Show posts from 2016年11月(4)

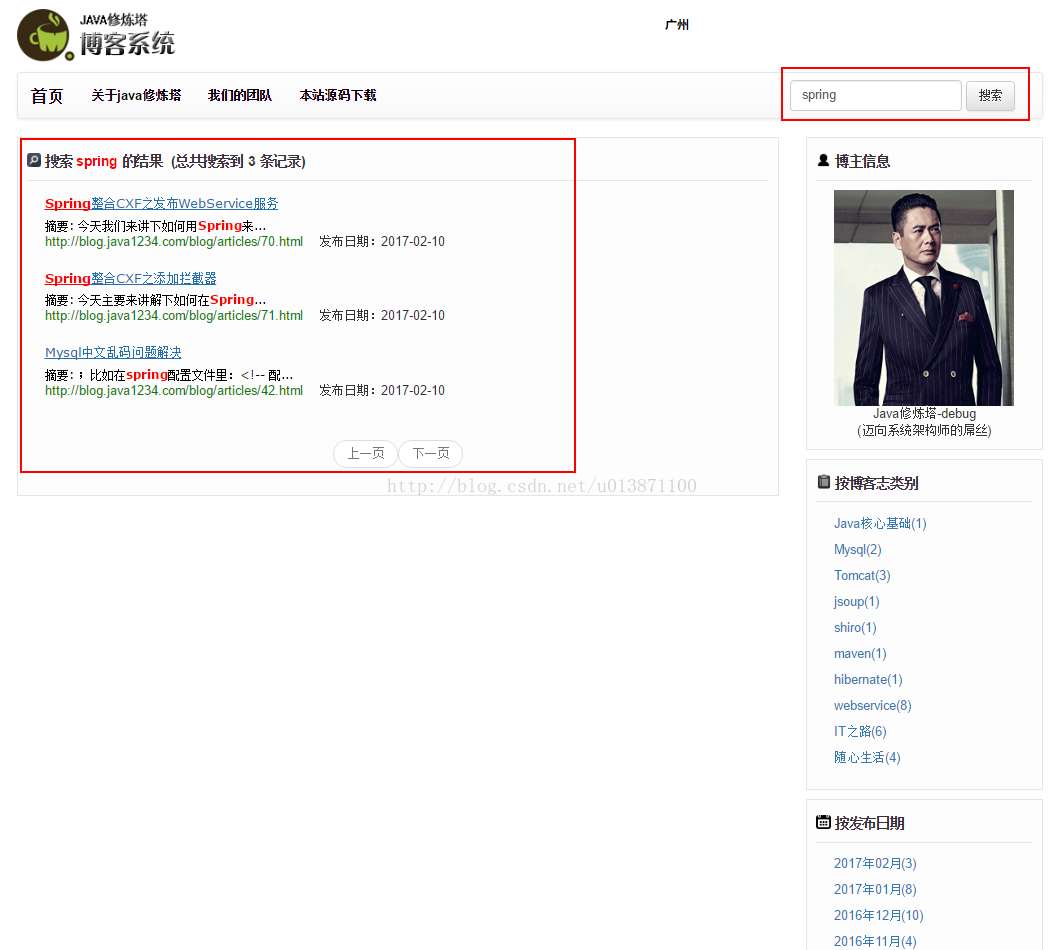(x=875, y=941)
